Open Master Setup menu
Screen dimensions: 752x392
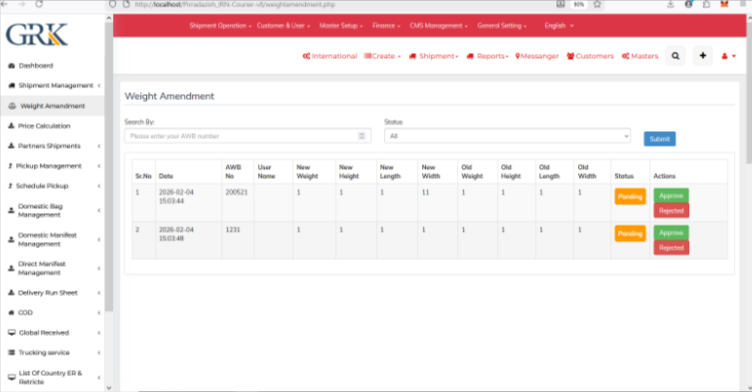point(341,26)
